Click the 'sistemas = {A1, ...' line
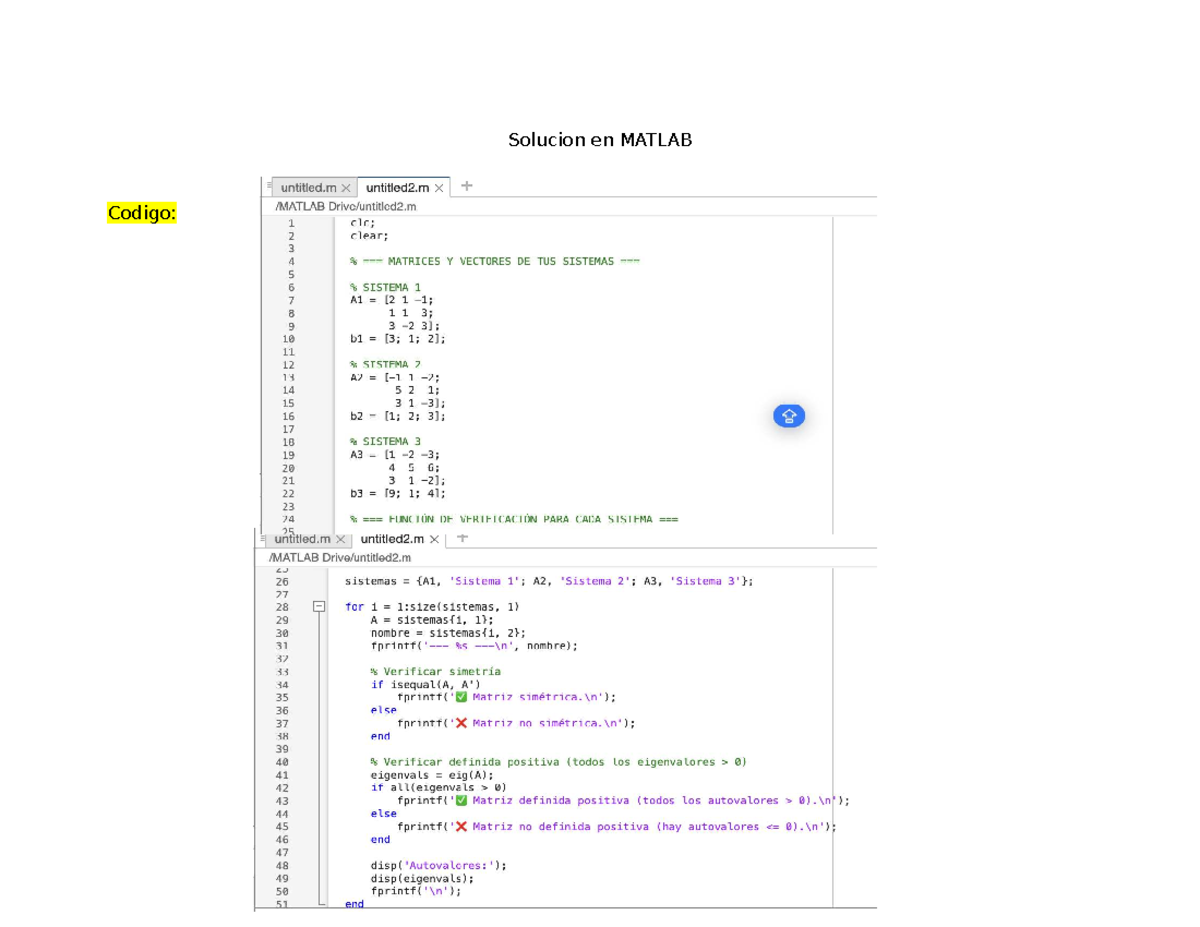1200x927 pixels. 550,581
